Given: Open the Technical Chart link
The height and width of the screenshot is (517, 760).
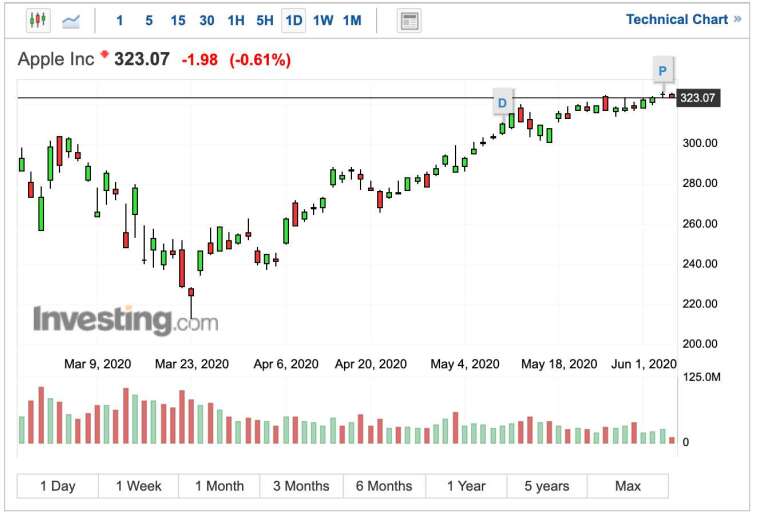Looking at the screenshot, I should pos(683,19).
